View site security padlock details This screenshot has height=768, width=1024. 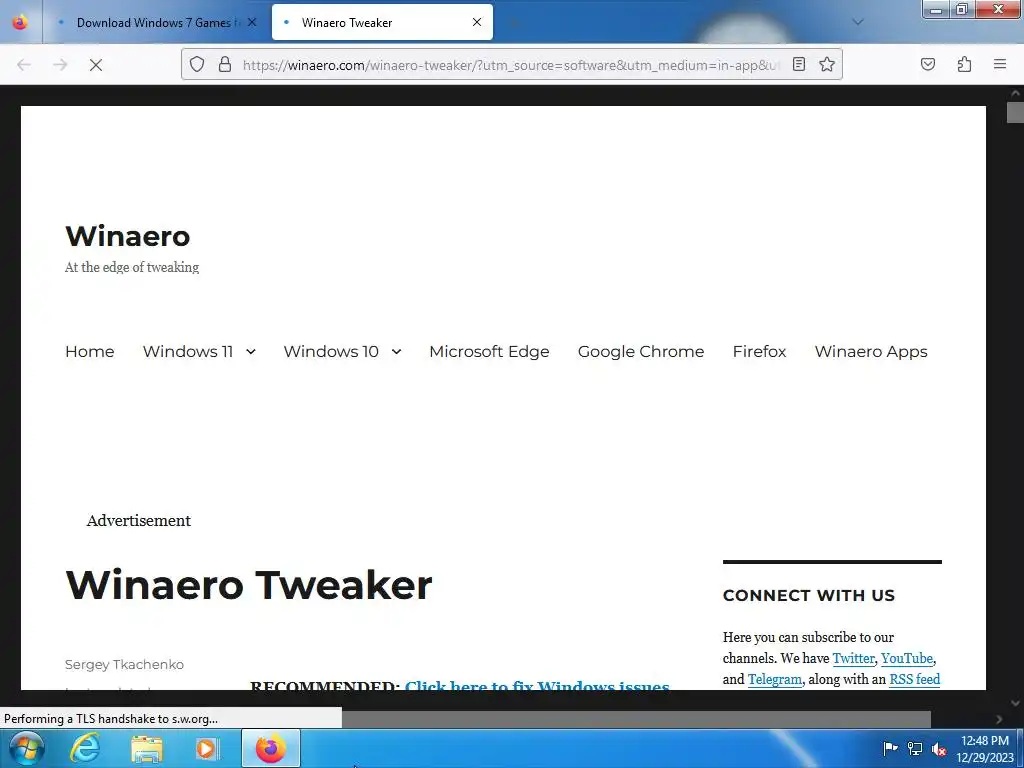tap(225, 64)
